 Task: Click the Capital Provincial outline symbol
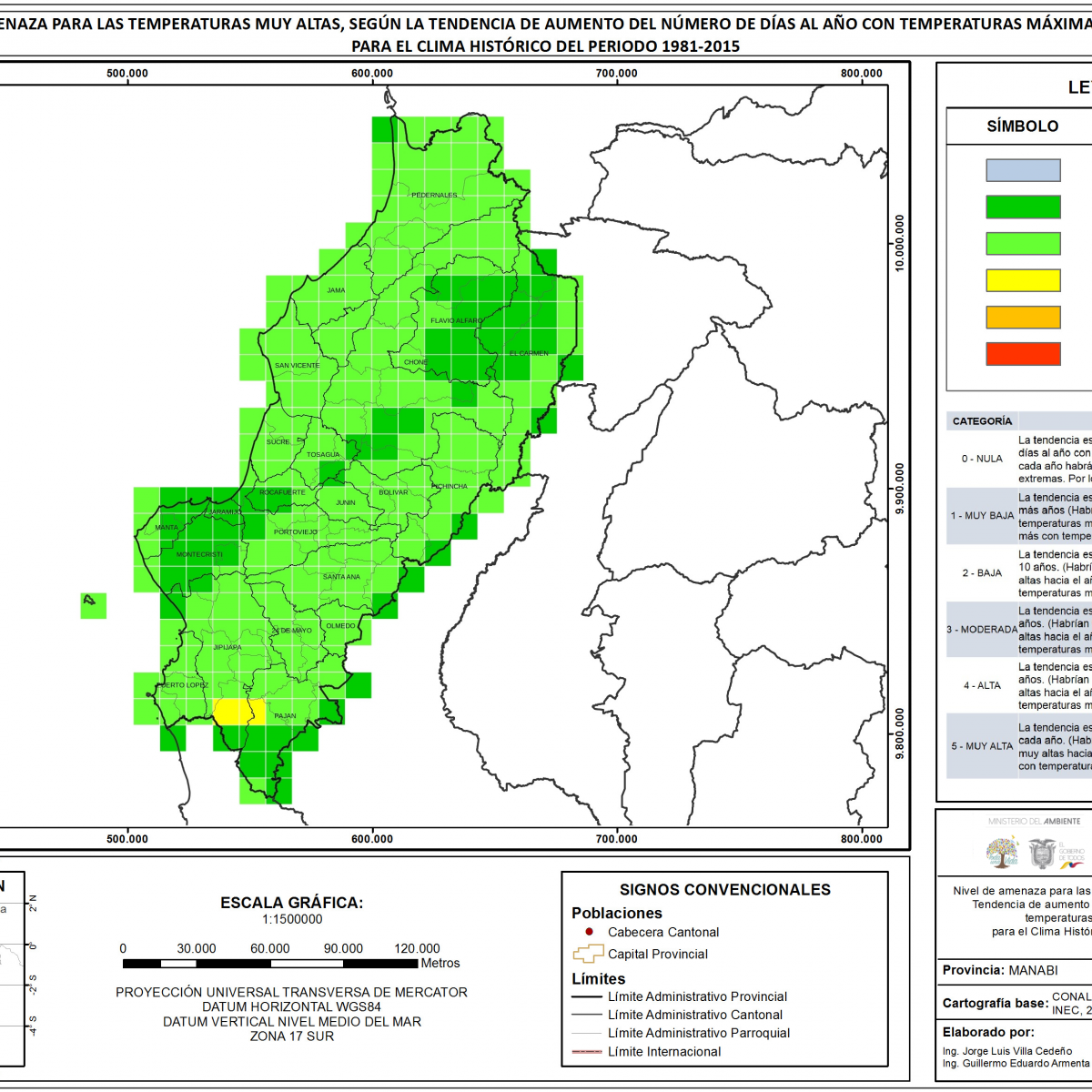click(588, 954)
